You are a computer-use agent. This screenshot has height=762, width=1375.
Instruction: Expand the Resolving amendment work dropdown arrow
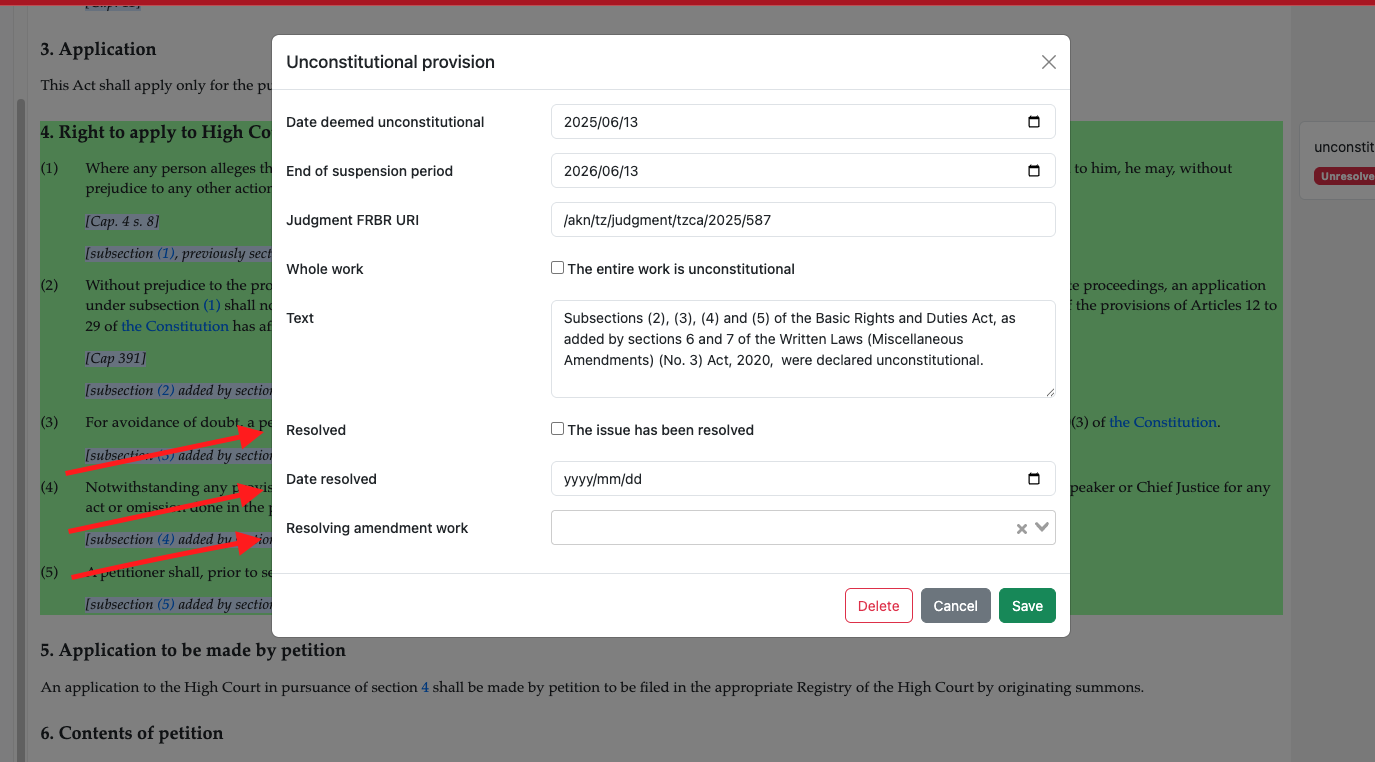1042,527
